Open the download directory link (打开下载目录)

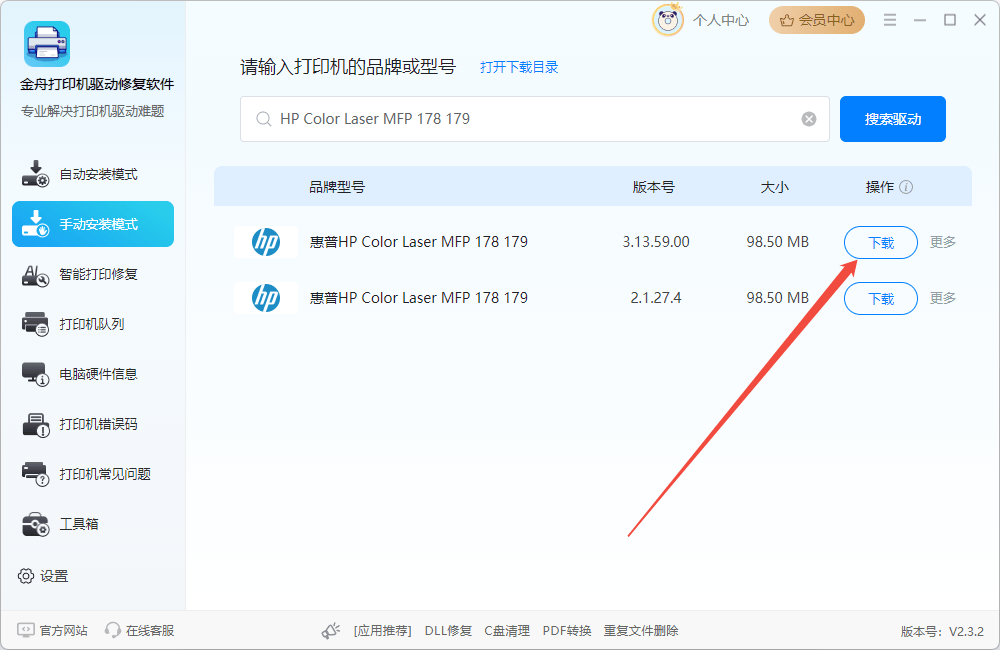click(x=519, y=67)
